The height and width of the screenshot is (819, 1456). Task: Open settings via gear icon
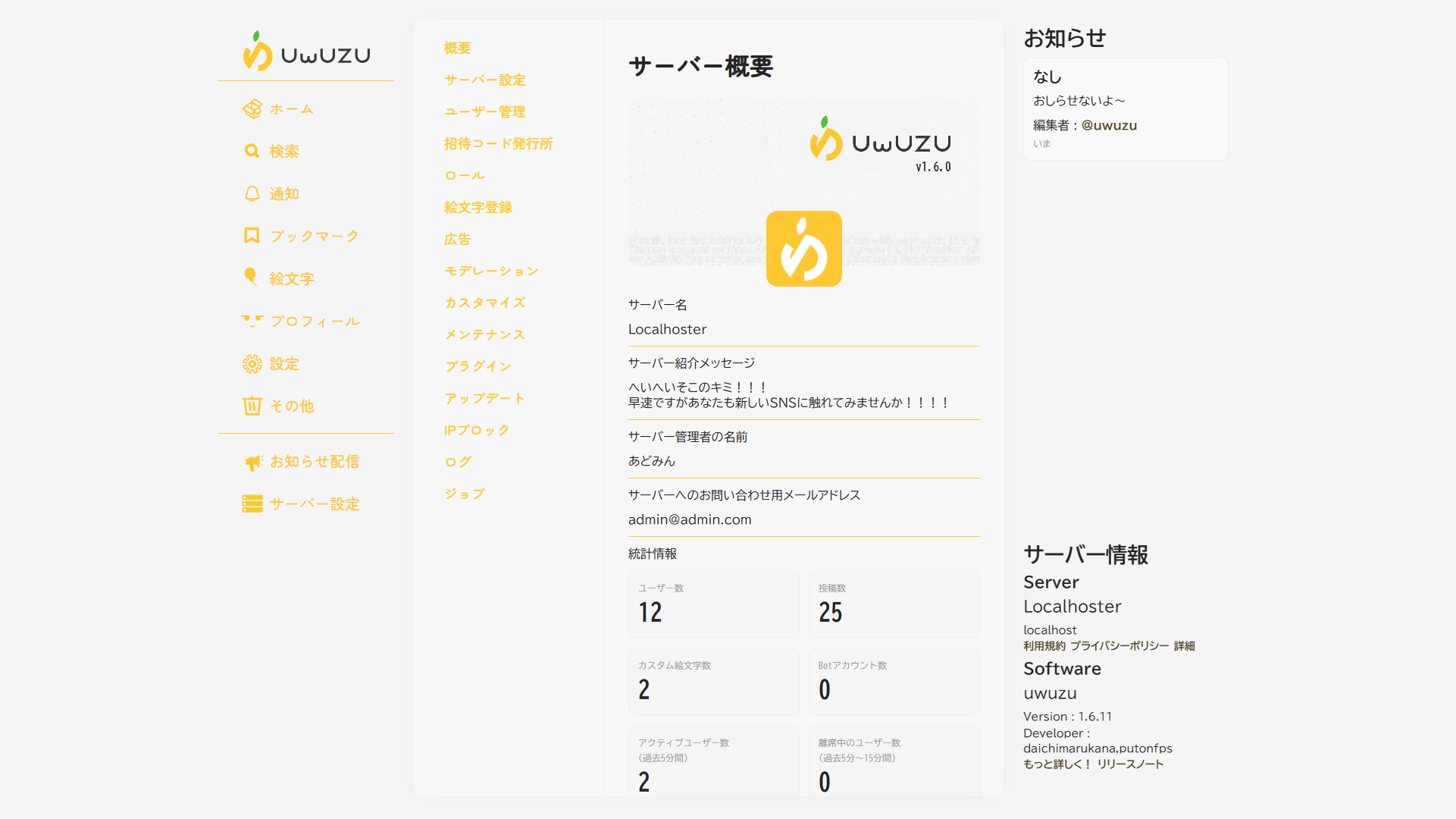point(252,364)
